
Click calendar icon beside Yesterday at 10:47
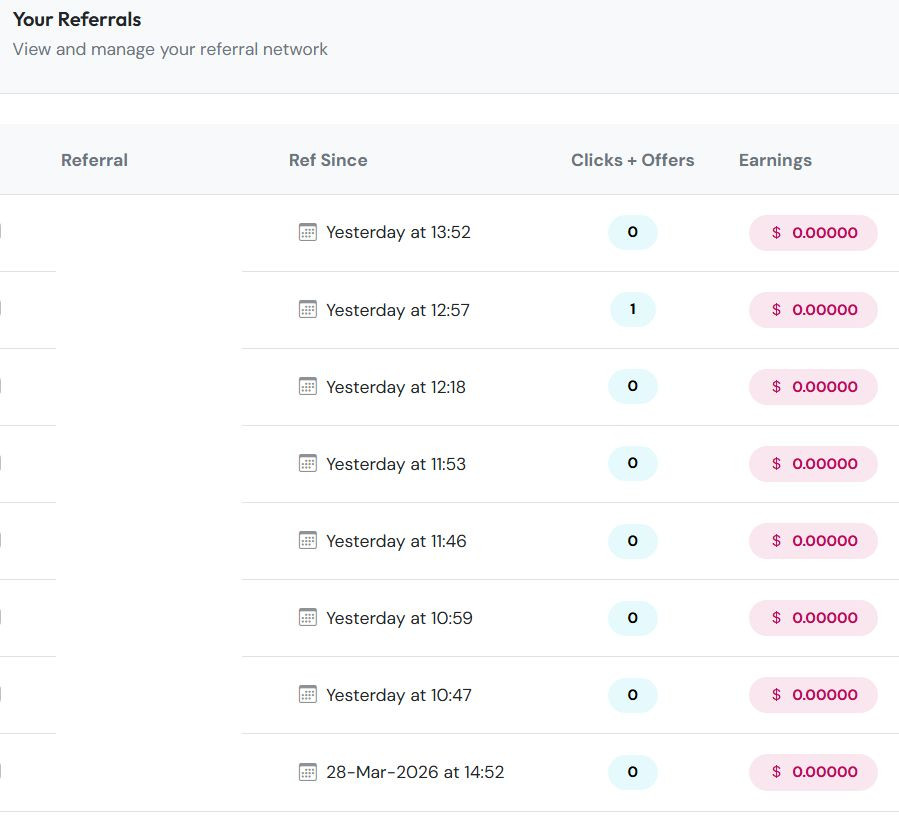308,695
